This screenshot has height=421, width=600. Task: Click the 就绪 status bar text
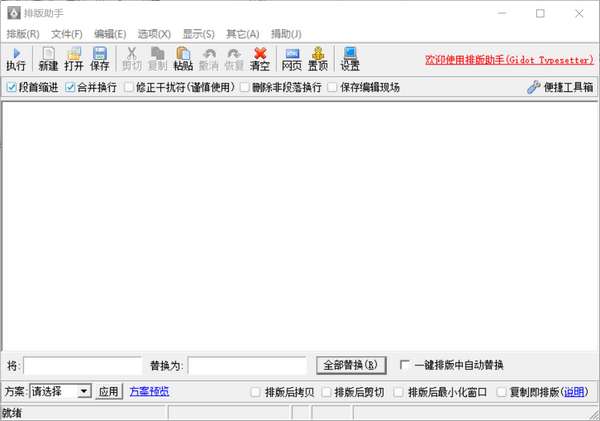[12, 413]
